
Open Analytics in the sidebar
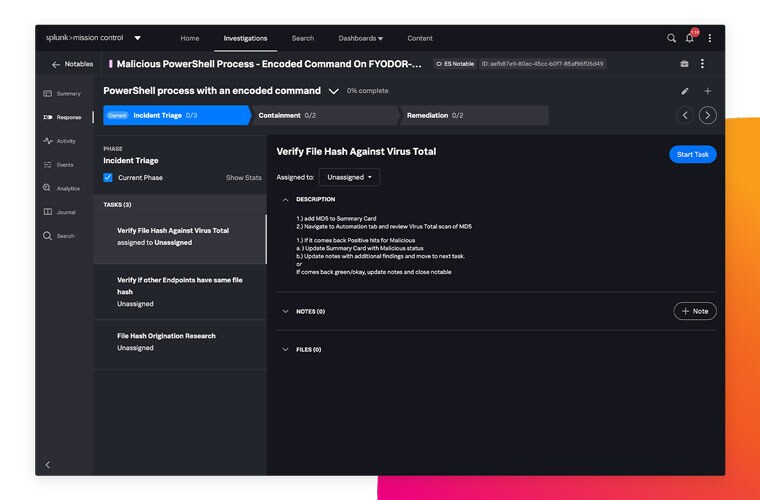62,188
